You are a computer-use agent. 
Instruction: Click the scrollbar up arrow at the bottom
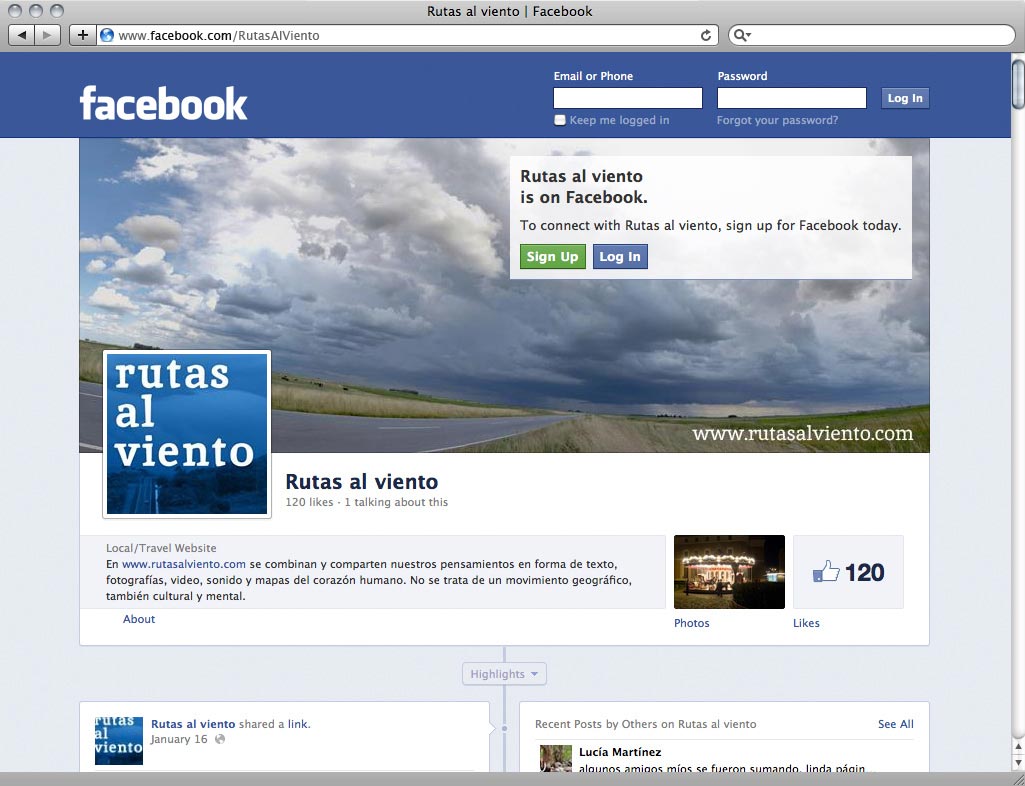[x=1018, y=747]
